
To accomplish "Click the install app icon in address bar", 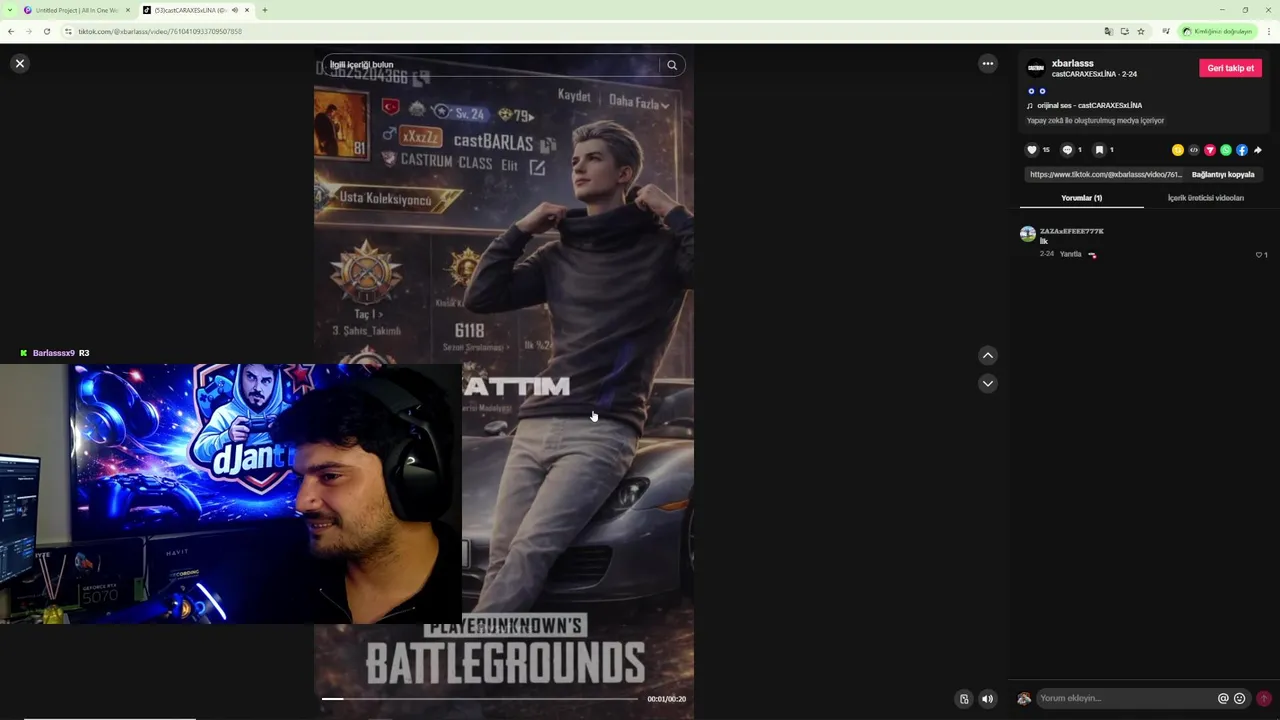I will click(x=1124, y=31).
